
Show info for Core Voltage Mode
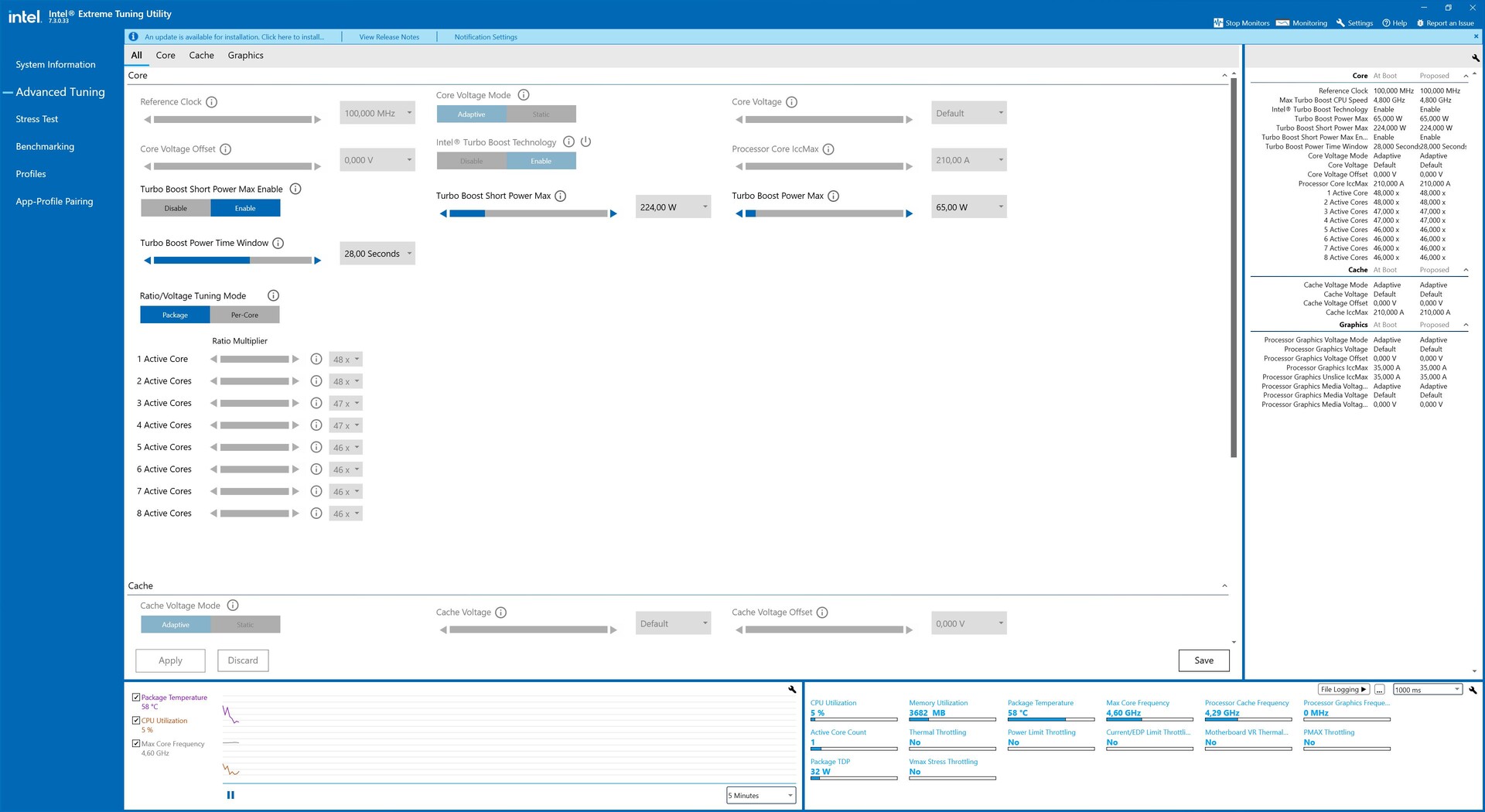(x=524, y=95)
